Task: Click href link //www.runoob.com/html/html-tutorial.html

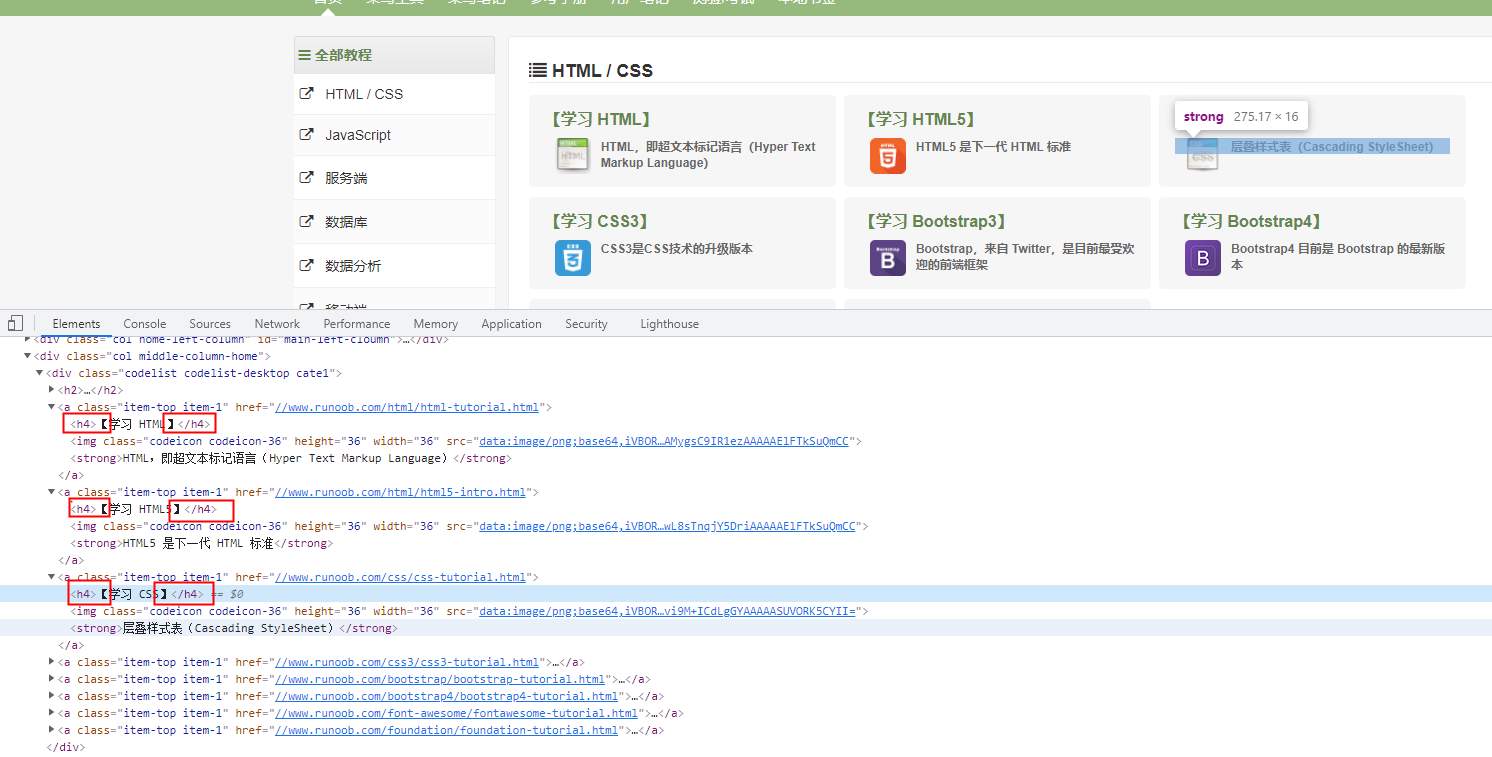Action: pos(407,407)
